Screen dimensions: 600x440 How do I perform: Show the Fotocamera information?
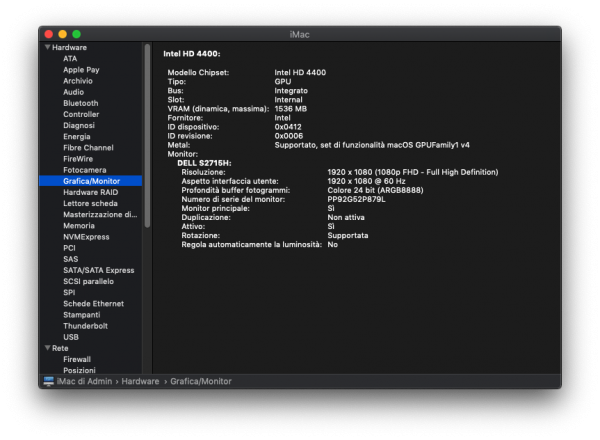pos(85,170)
